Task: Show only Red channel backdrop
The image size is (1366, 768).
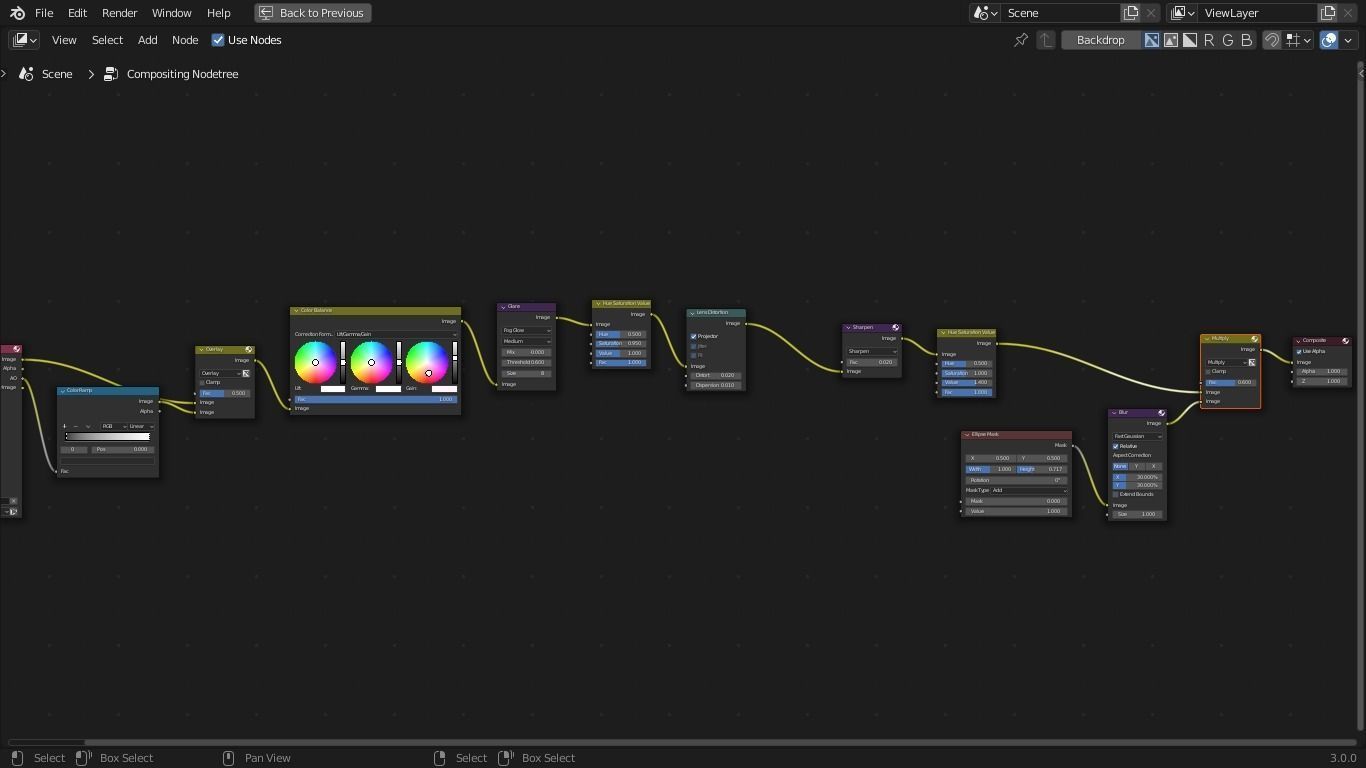Action: point(1209,40)
